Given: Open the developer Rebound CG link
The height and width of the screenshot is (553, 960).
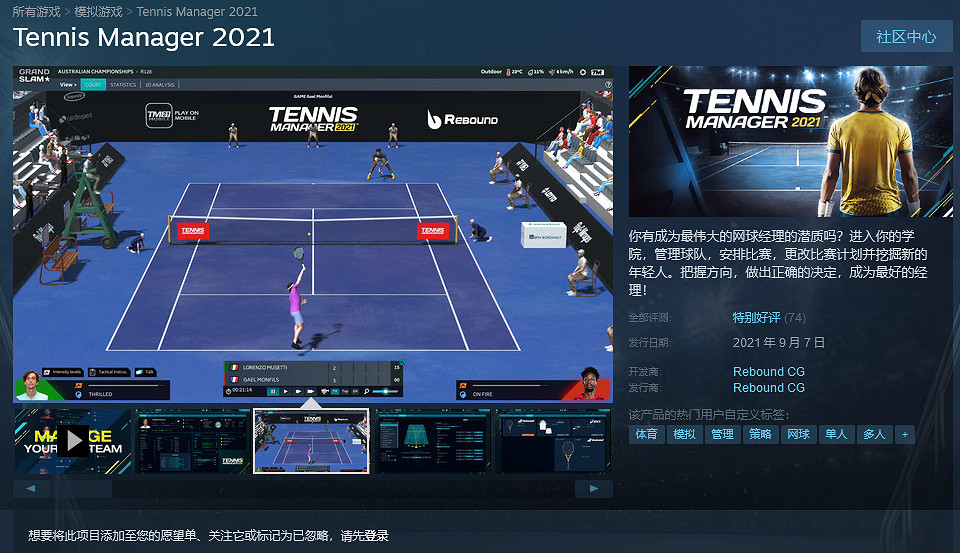Looking at the screenshot, I should tap(768, 372).
